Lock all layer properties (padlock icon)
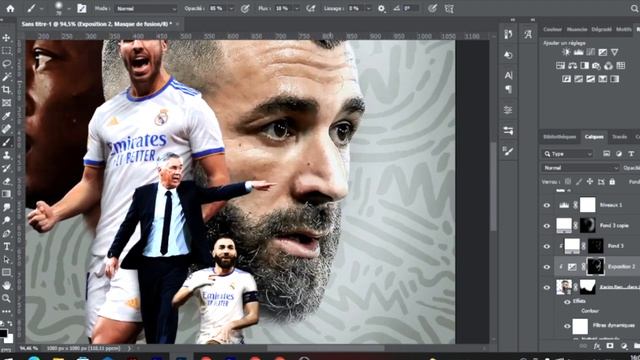The image size is (640, 360). click(x=612, y=182)
